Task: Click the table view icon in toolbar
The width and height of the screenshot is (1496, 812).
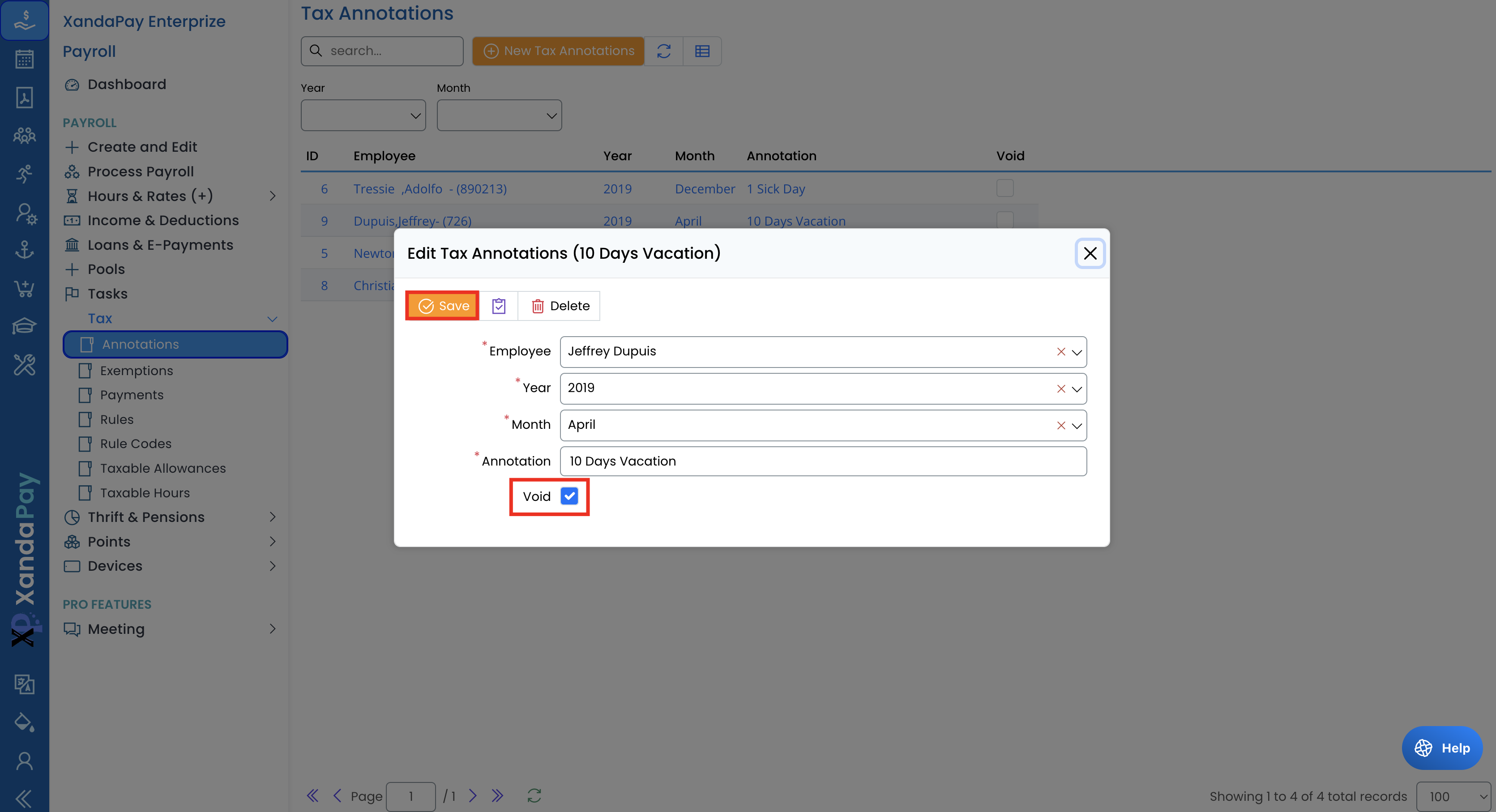Action: (x=702, y=51)
